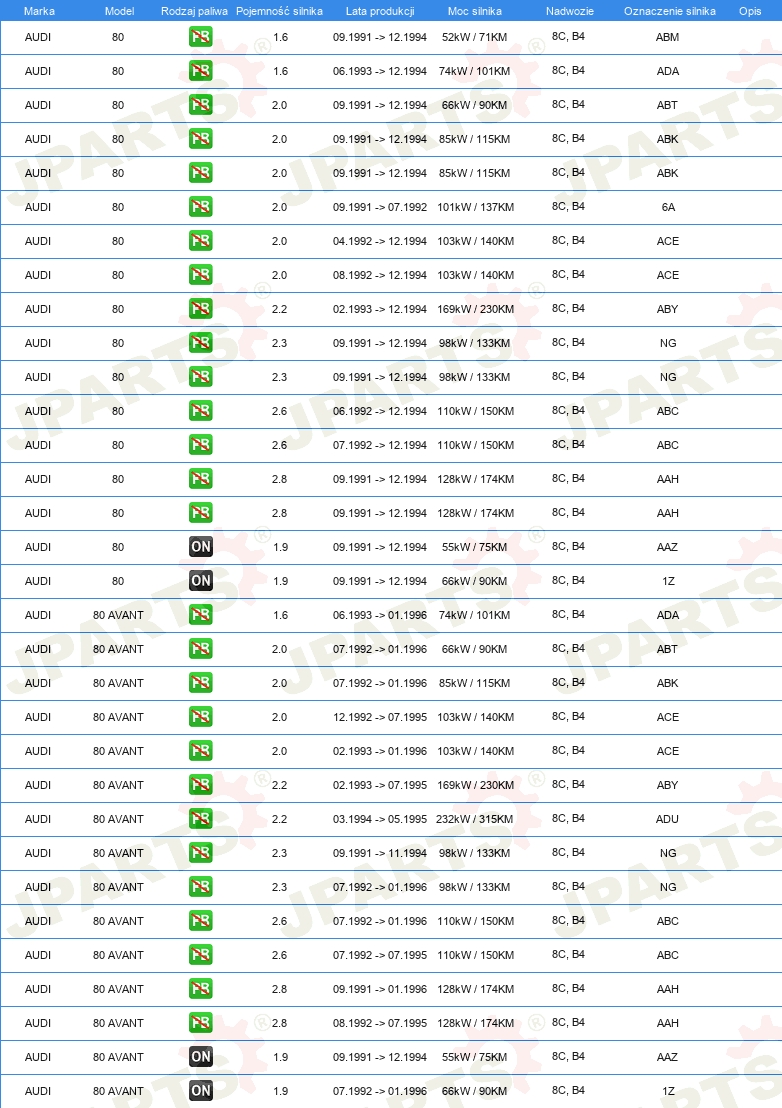This screenshot has height=1108, width=782.
Task: Click the date range '08.1992 -> 12.1994'
Action: pos(380,275)
